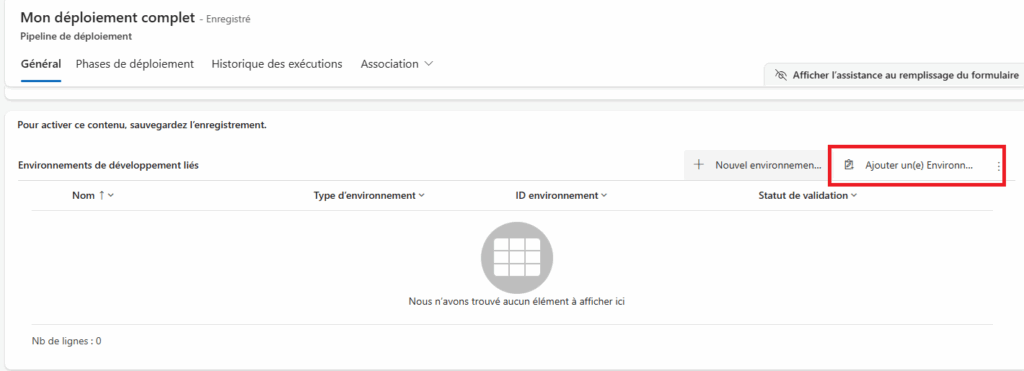
Task: Click the plus icon for new environment
Action: pyautogui.click(x=699, y=165)
